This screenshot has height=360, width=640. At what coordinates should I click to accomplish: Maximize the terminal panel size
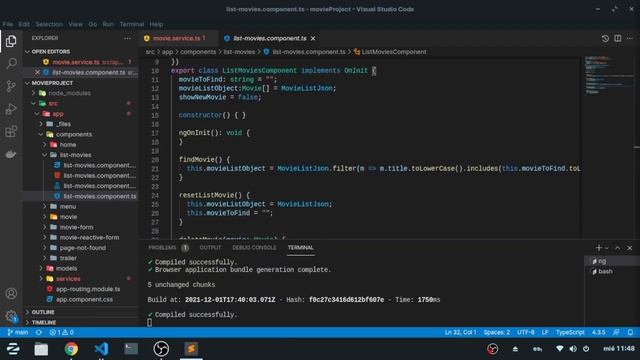click(x=618, y=248)
